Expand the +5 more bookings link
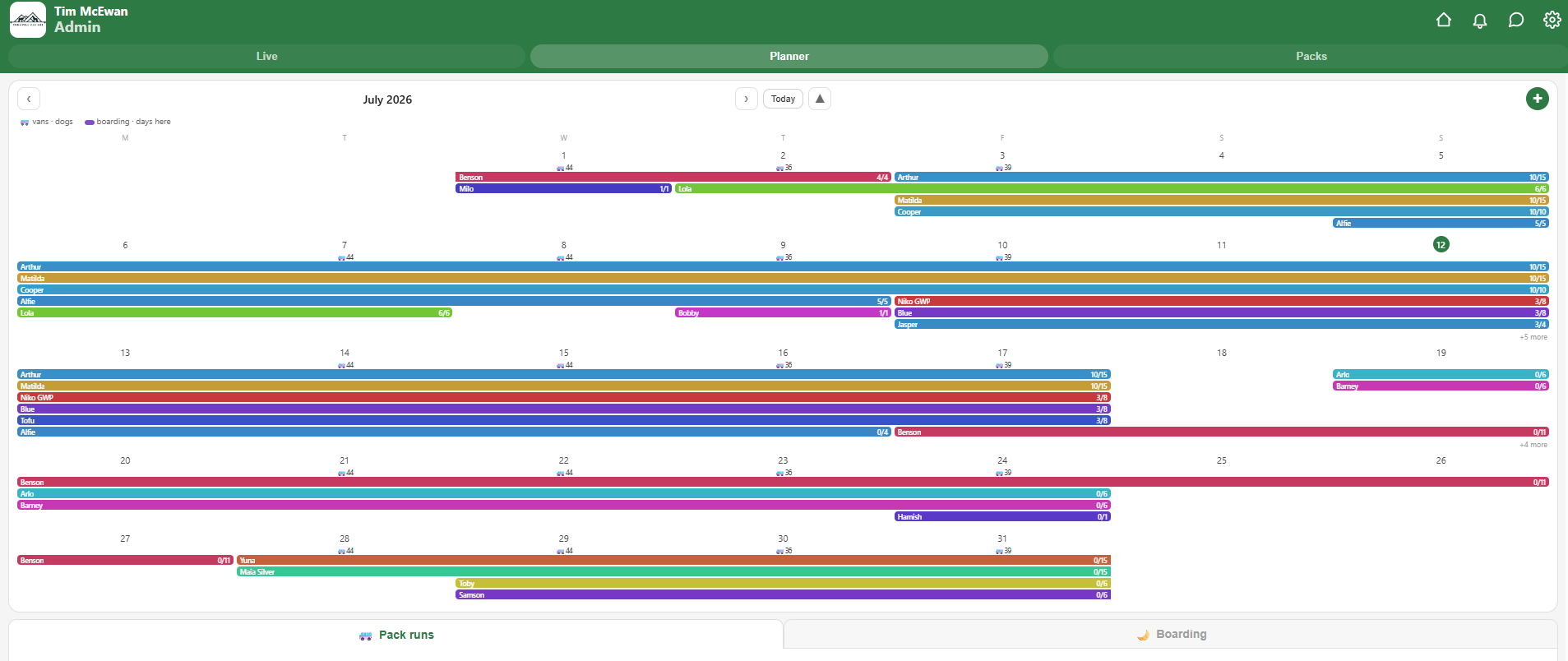The image size is (1568, 661). tap(1533, 337)
